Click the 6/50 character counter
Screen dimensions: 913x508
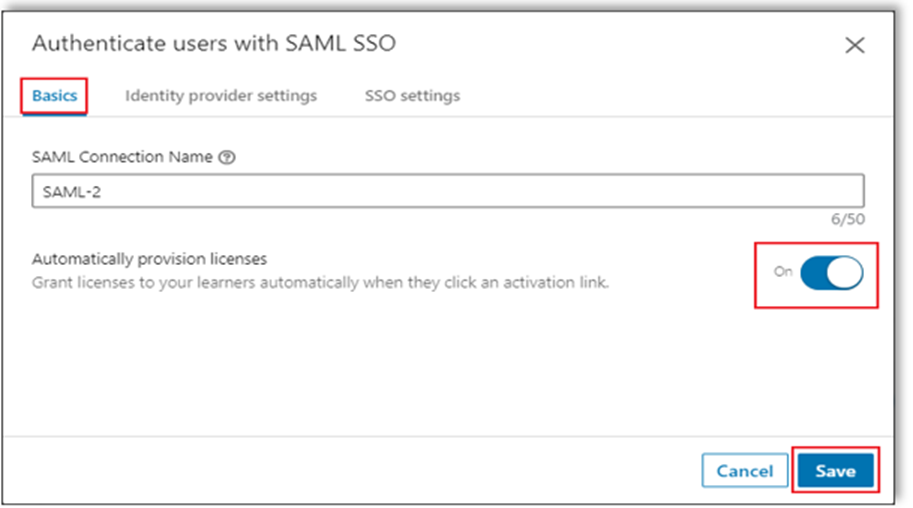[848, 219]
